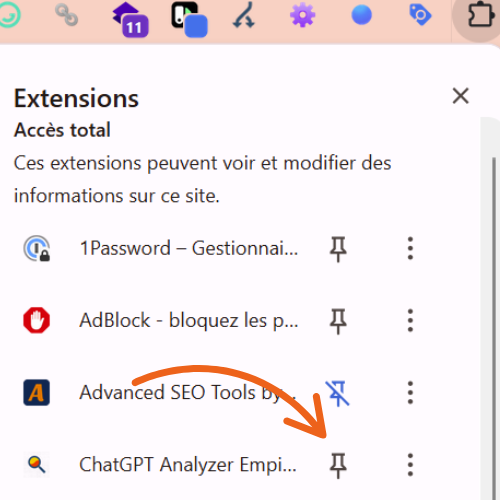Unpin the Advanced SEO Tools extension
Image resolution: width=500 pixels, height=500 pixels.
coord(338,393)
